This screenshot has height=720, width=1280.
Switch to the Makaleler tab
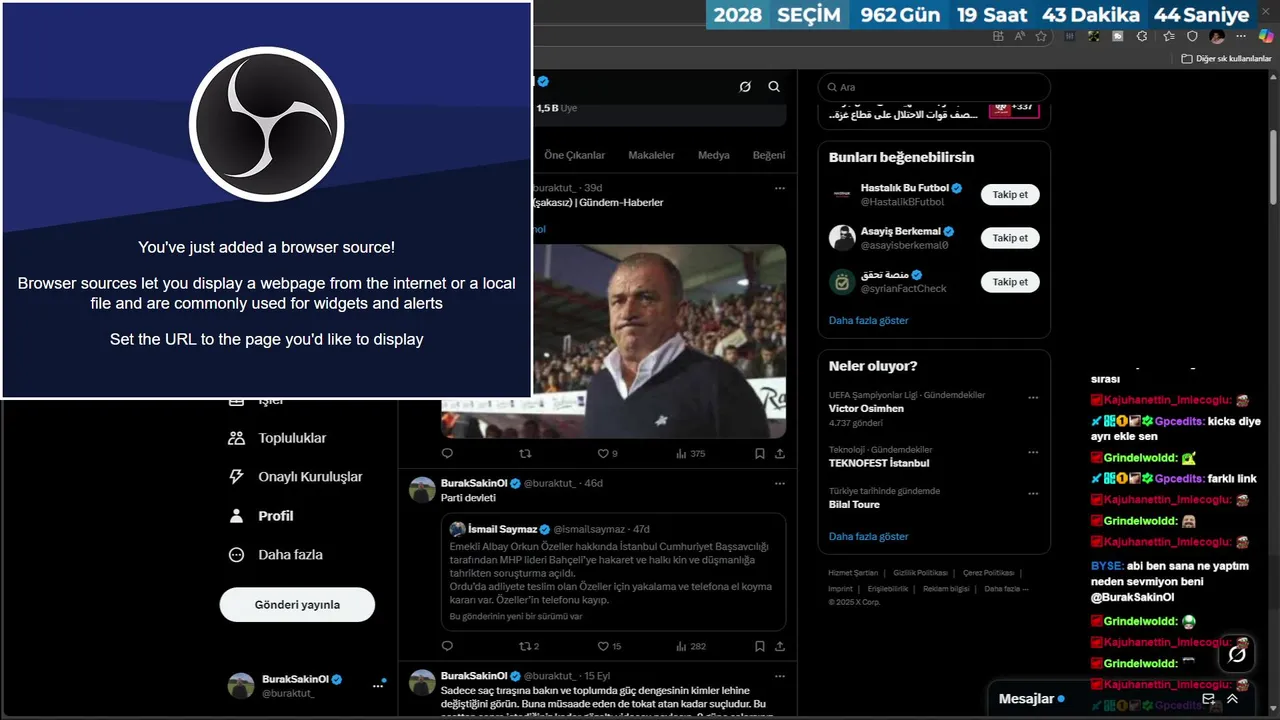pos(651,155)
